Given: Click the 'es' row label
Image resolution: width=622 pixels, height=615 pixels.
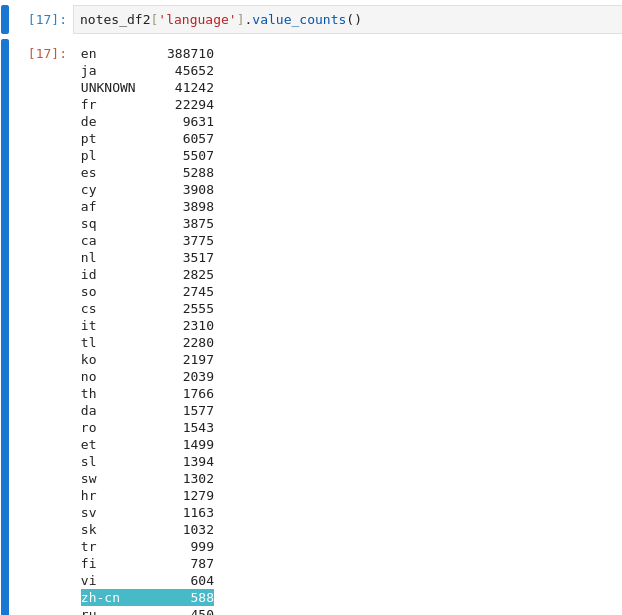Looking at the screenshot, I should 88,173.
